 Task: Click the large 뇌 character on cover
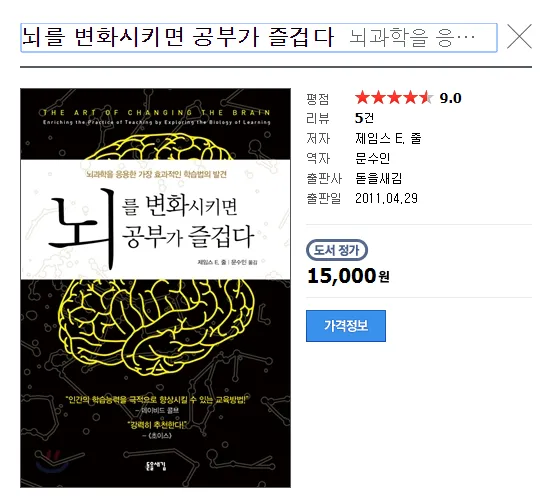[x=83, y=228]
